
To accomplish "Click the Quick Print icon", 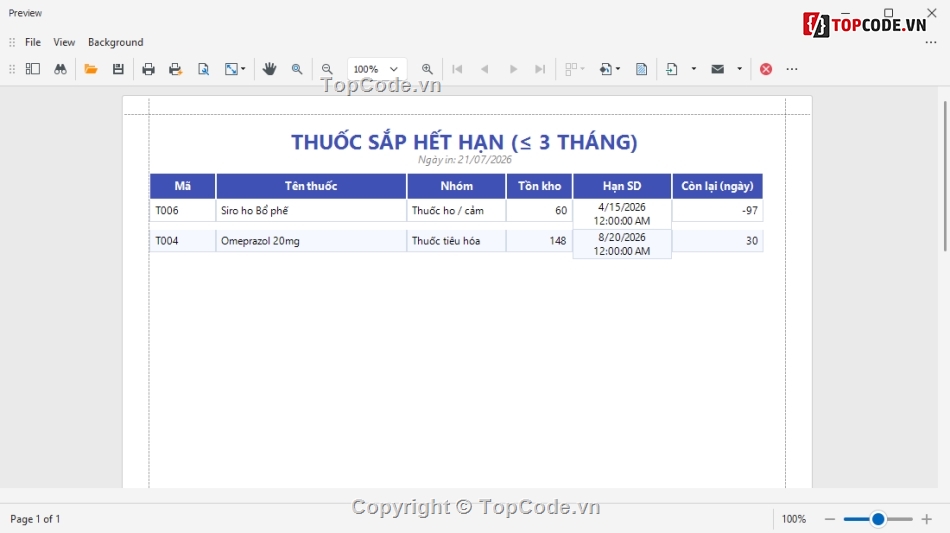I will 176,69.
